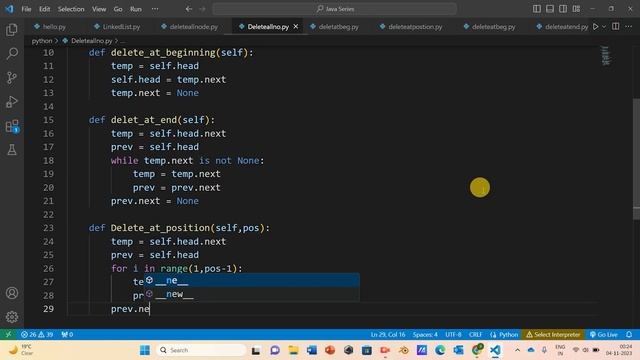Open the Source Control view
The width and height of the screenshot is (640, 360).
12,78
